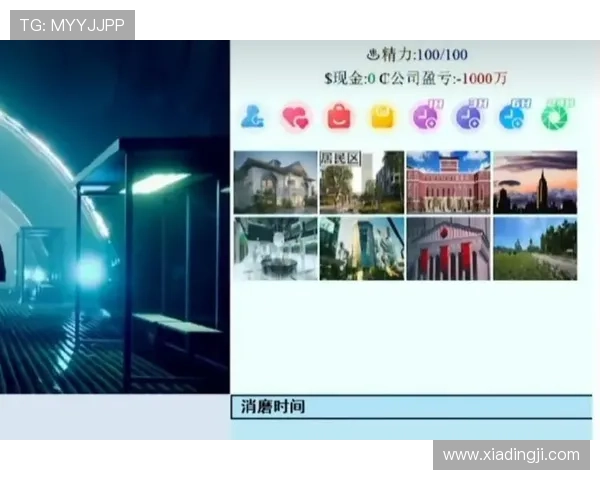The height and width of the screenshot is (480, 600).
Task: Click the violet 3H wait clock icon
Action: point(470,116)
